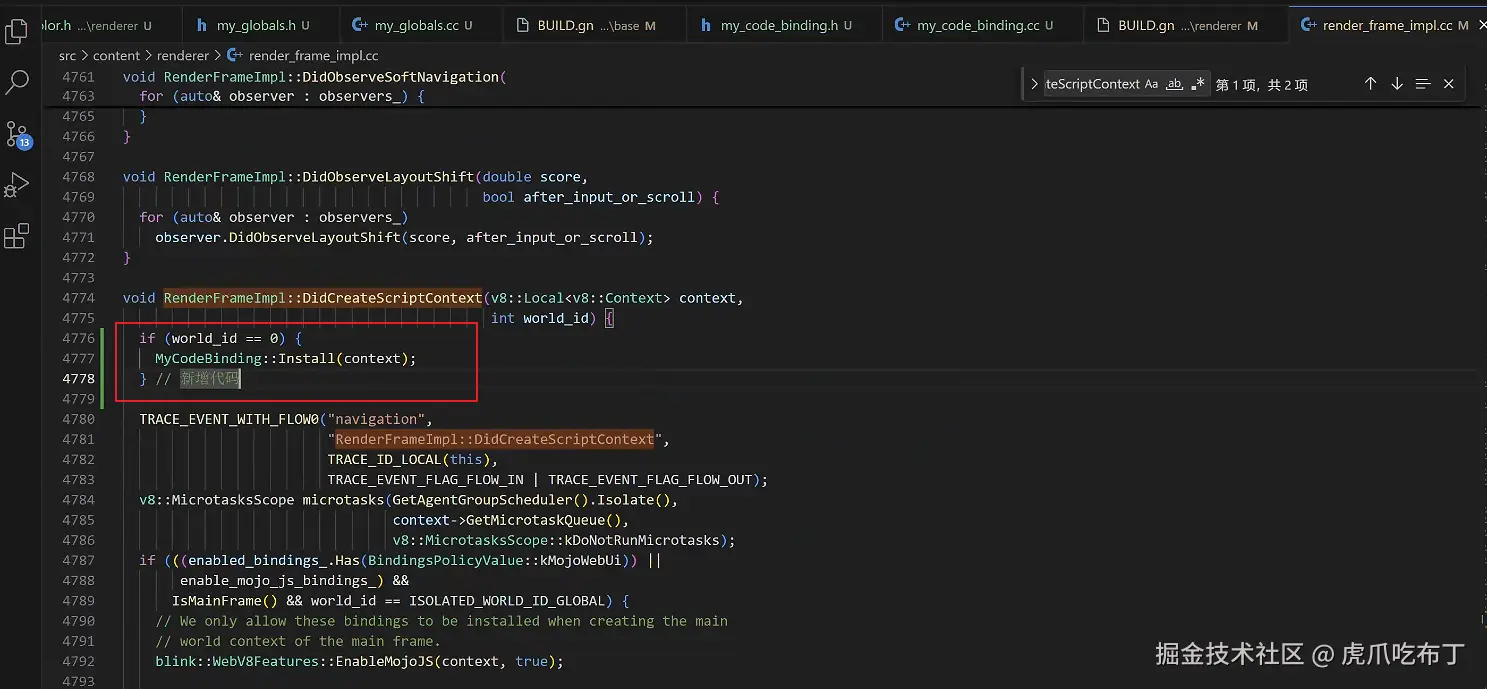Toggle Match Case in find widget
Viewport: 1487px width, 689px height.
click(1151, 84)
